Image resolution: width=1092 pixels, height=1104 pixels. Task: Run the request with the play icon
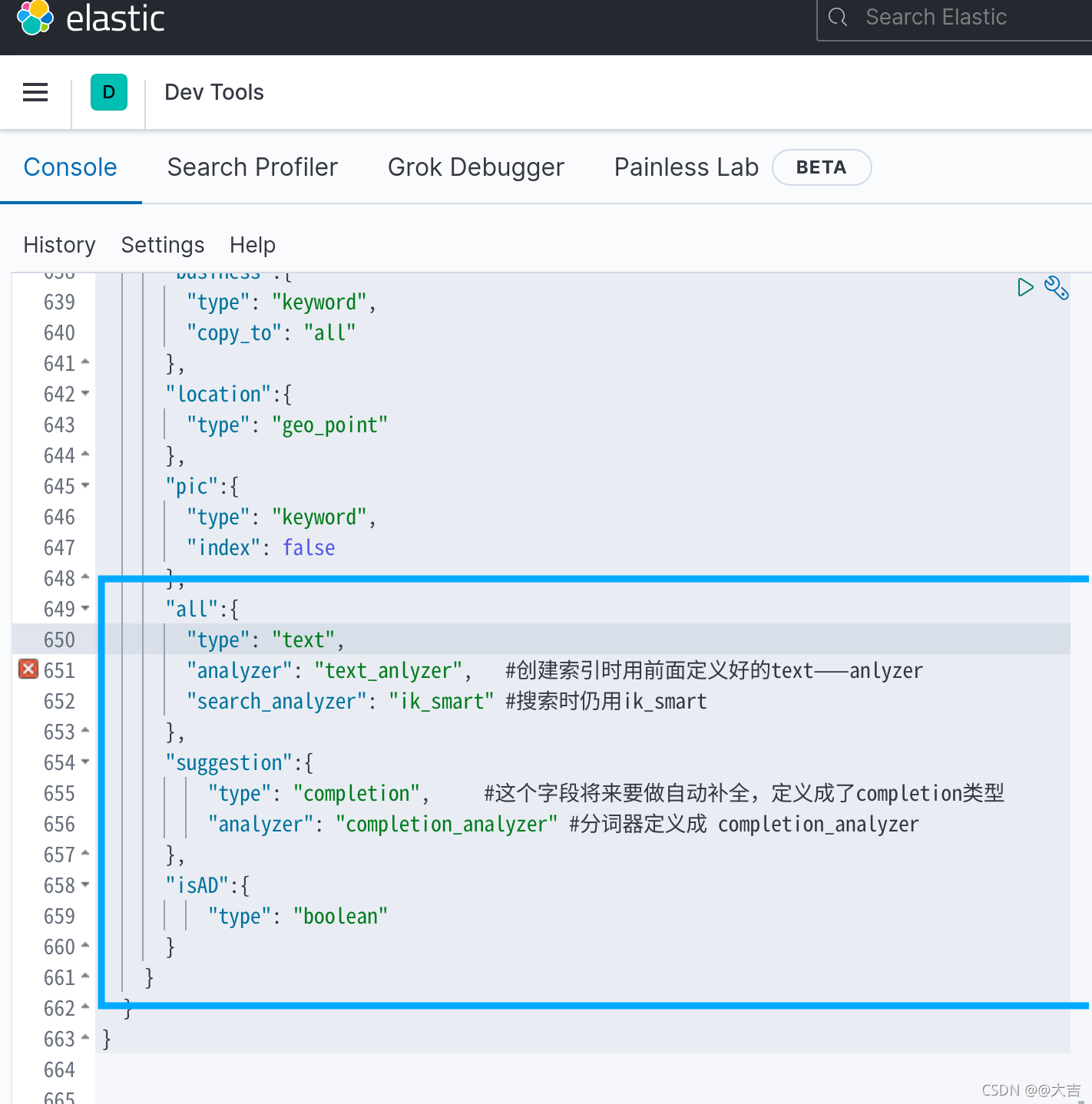(1025, 287)
